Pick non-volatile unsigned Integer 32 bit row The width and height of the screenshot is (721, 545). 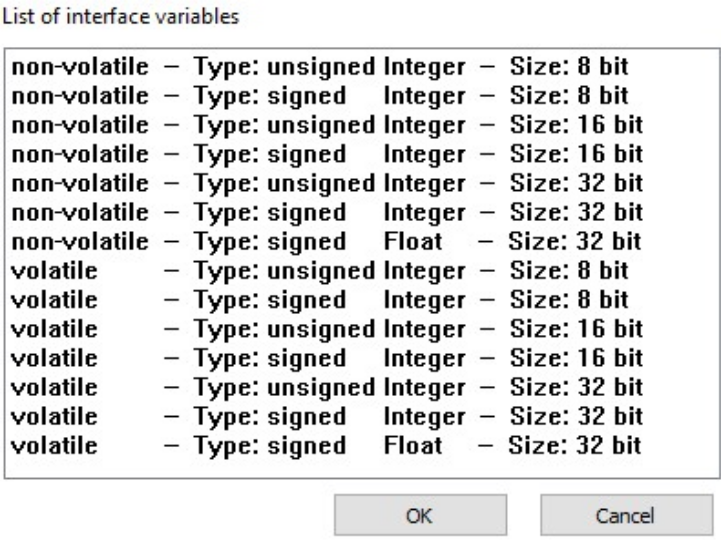click(326, 184)
